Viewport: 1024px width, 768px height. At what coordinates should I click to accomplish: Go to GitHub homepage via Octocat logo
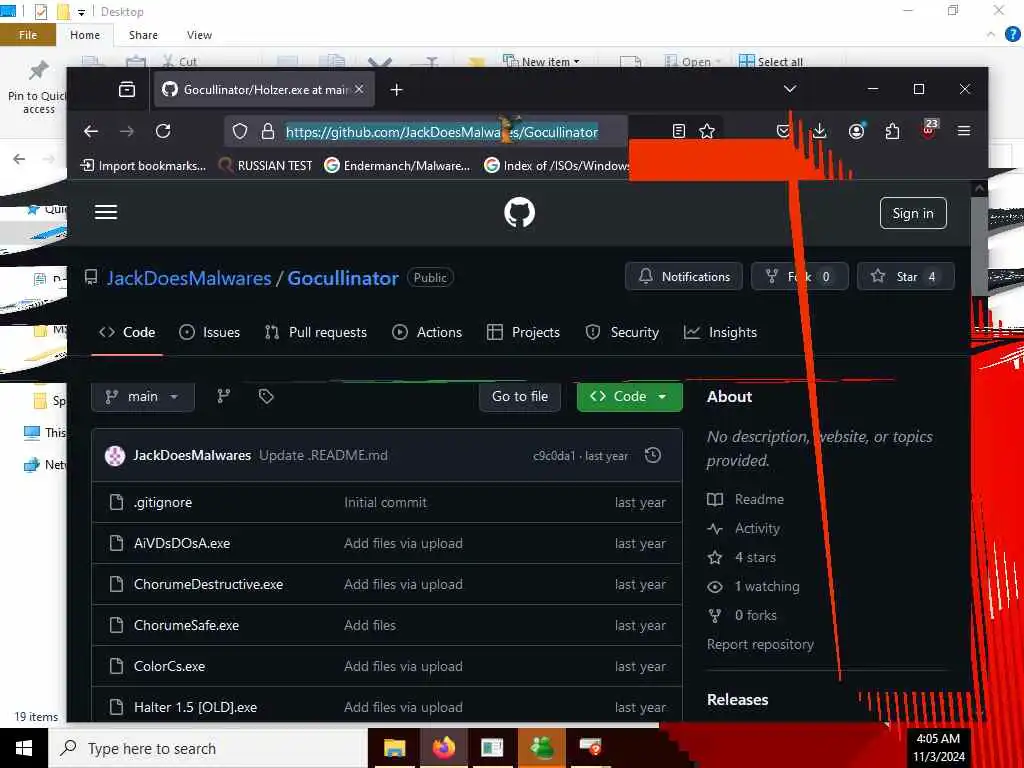click(x=519, y=212)
